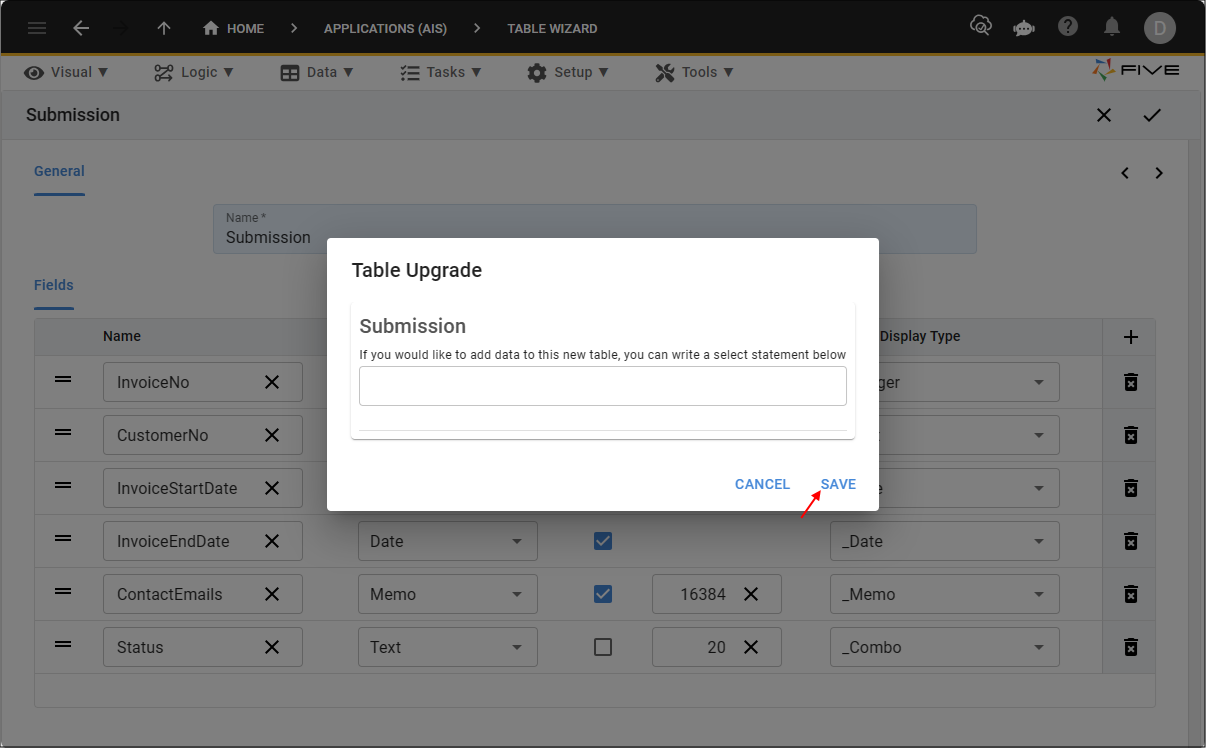1206x748 pixels.
Task: Cancel the Table Upgrade dialog
Action: [762, 484]
